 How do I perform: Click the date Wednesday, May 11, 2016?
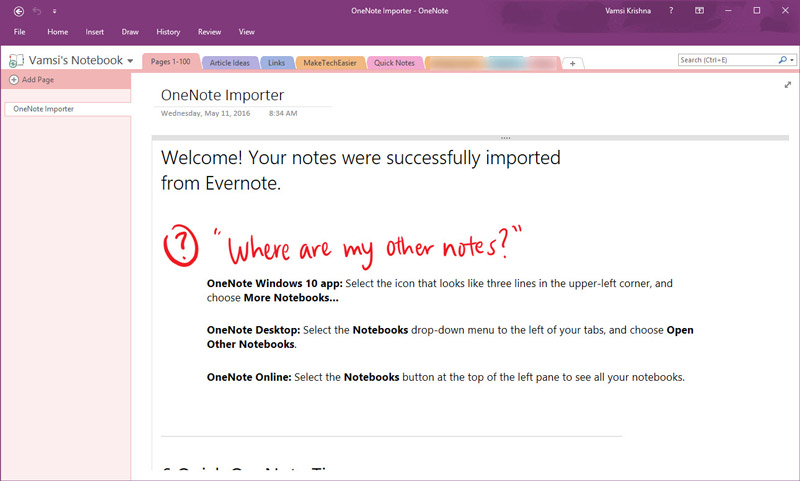click(205, 113)
